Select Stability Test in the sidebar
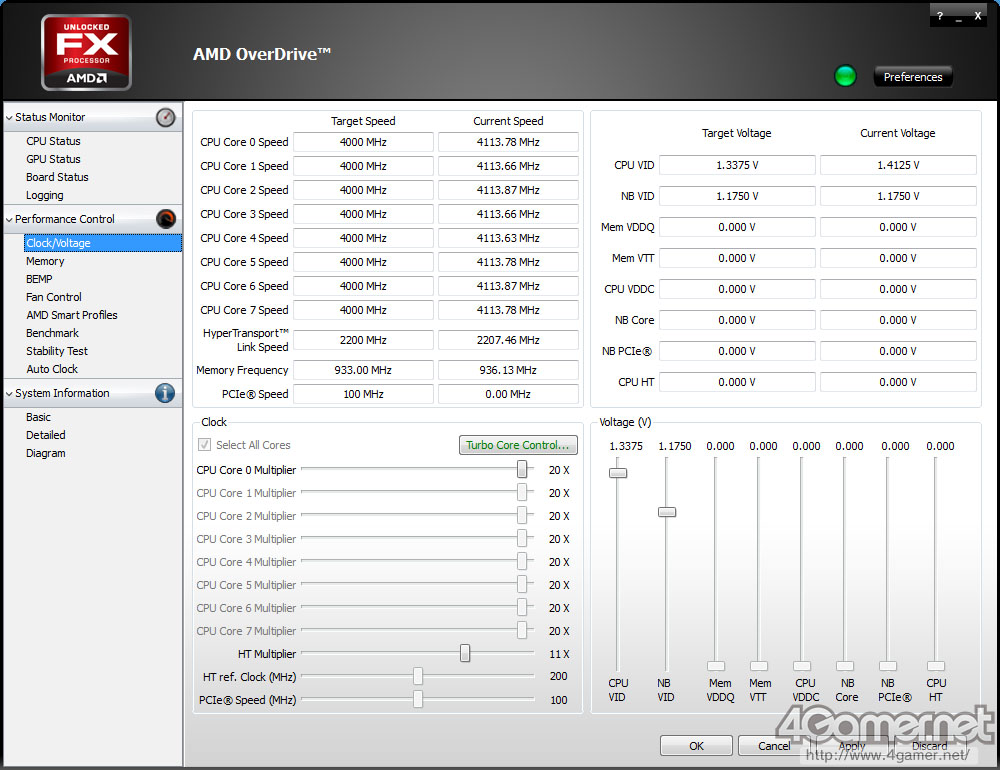The image size is (1000, 770). click(x=57, y=351)
